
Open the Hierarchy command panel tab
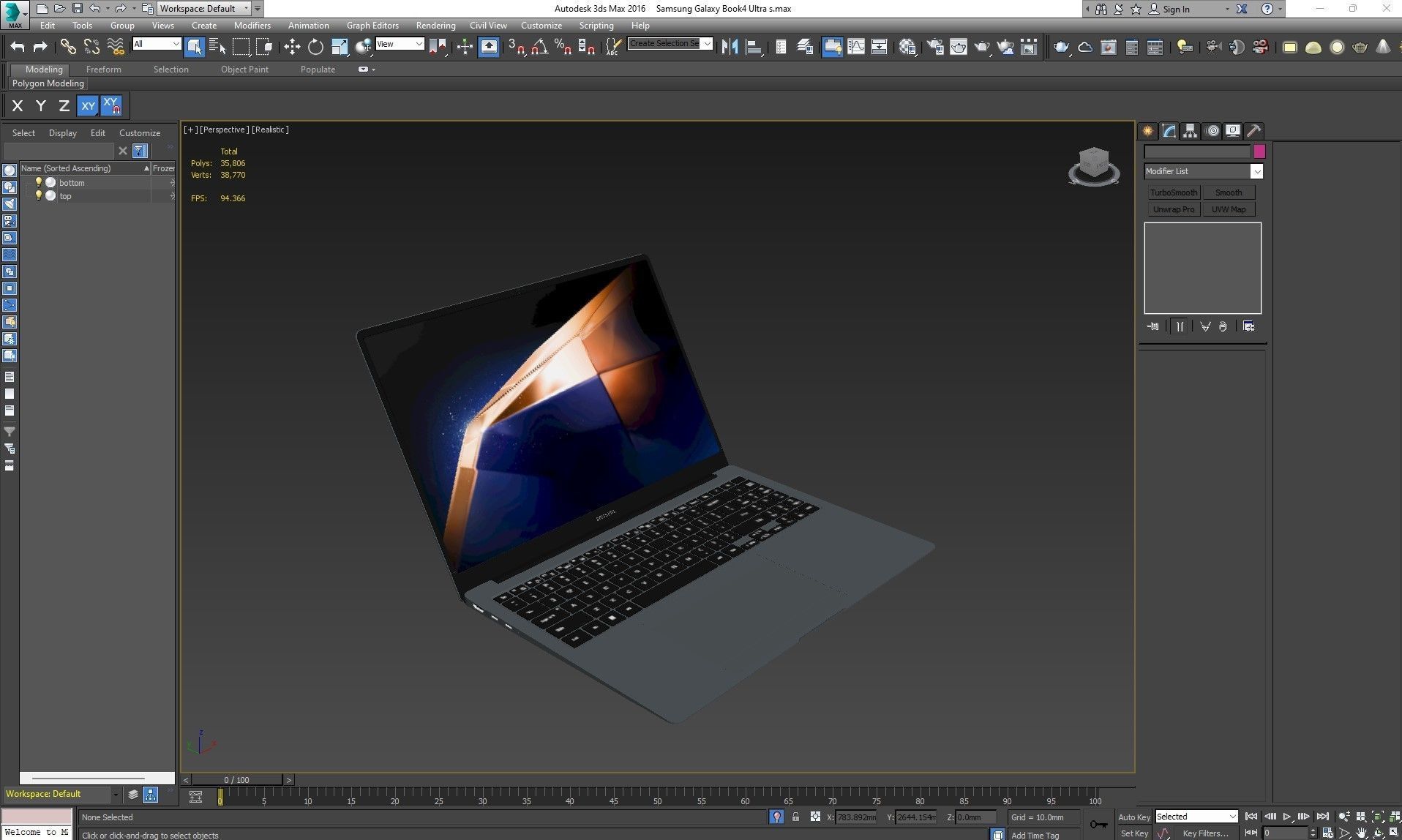(1190, 131)
